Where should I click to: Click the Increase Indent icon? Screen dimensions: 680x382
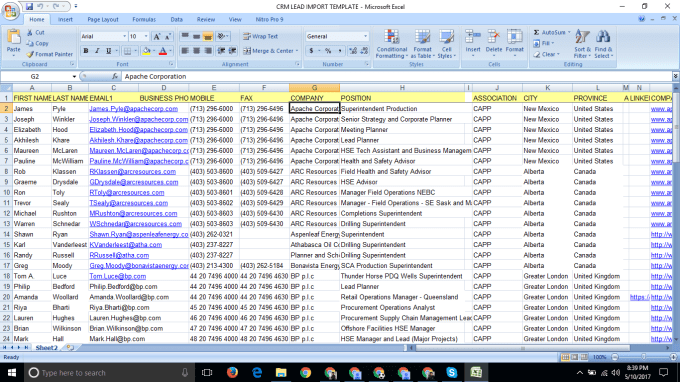(232, 51)
